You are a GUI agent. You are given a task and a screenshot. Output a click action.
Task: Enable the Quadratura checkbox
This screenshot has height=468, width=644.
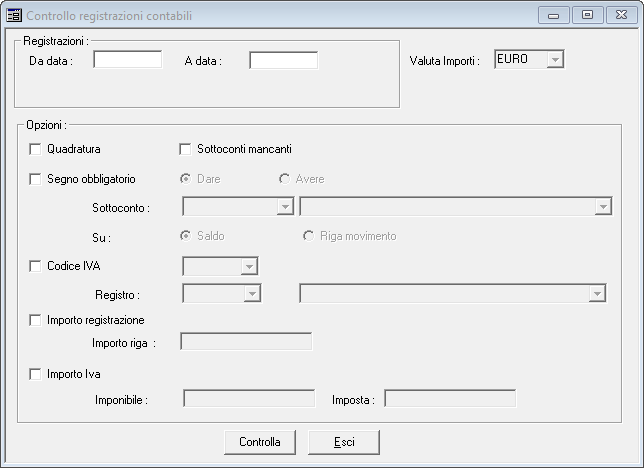pos(35,149)
